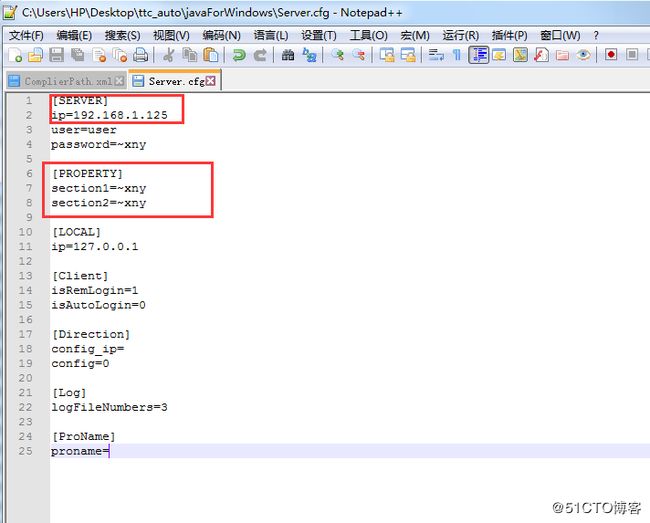Print the document using the printer icon

coord(141,55)
